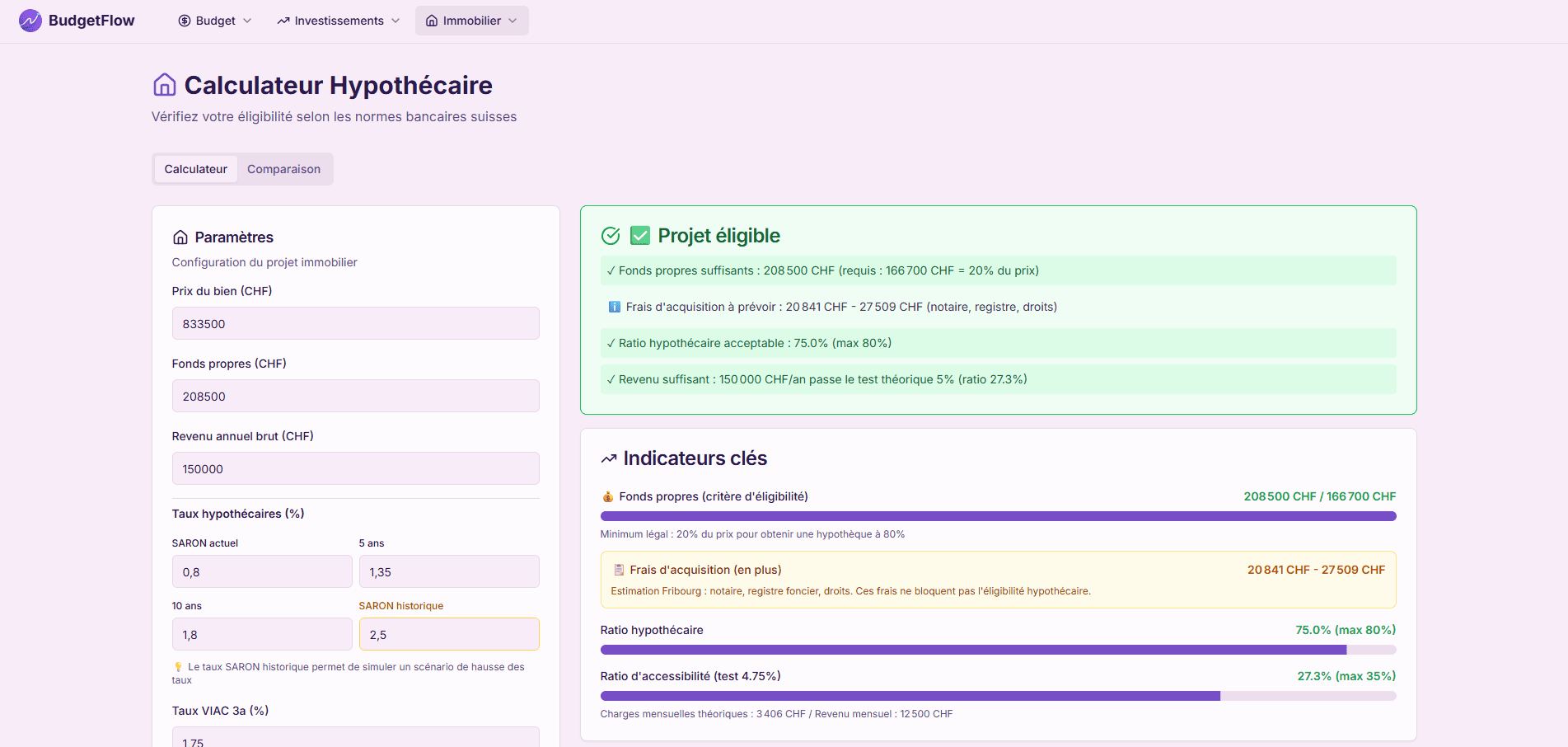The height and width of the screenshot is (747, 1568).
Task: Expand the Investissements menu
Action: click(339, 21)
